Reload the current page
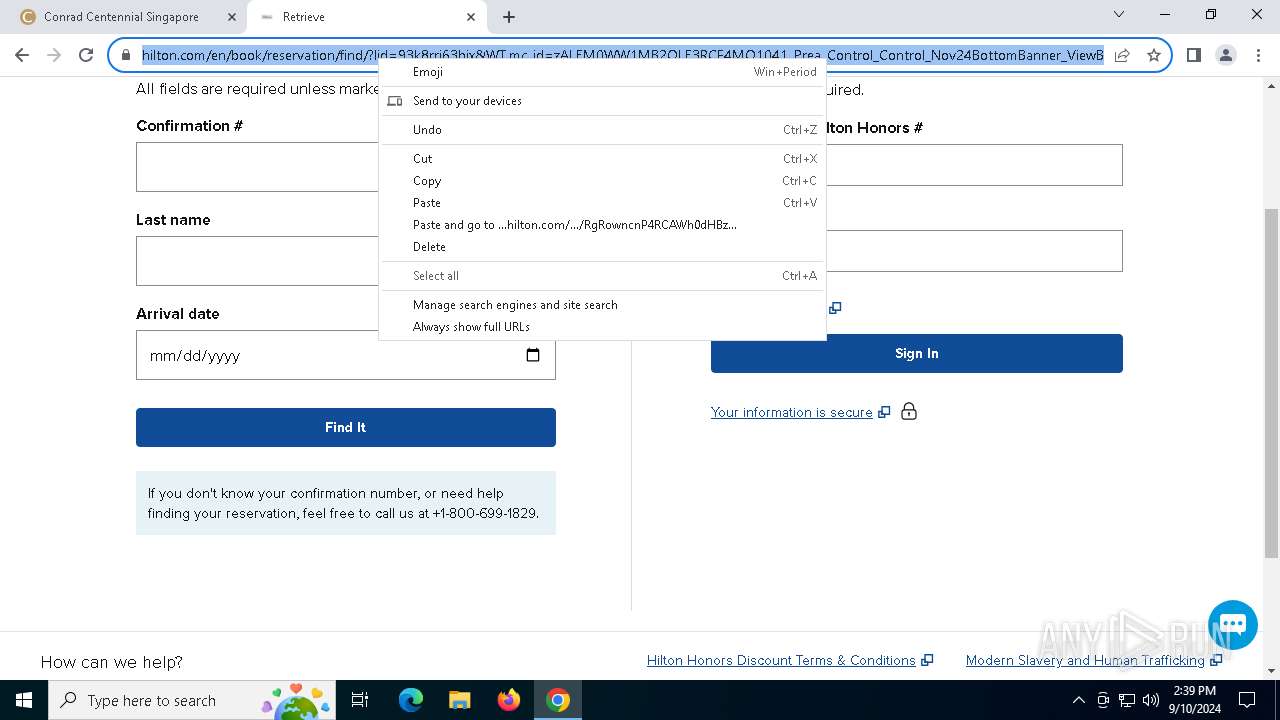The image size is (1280, 720). coord(86,55)
